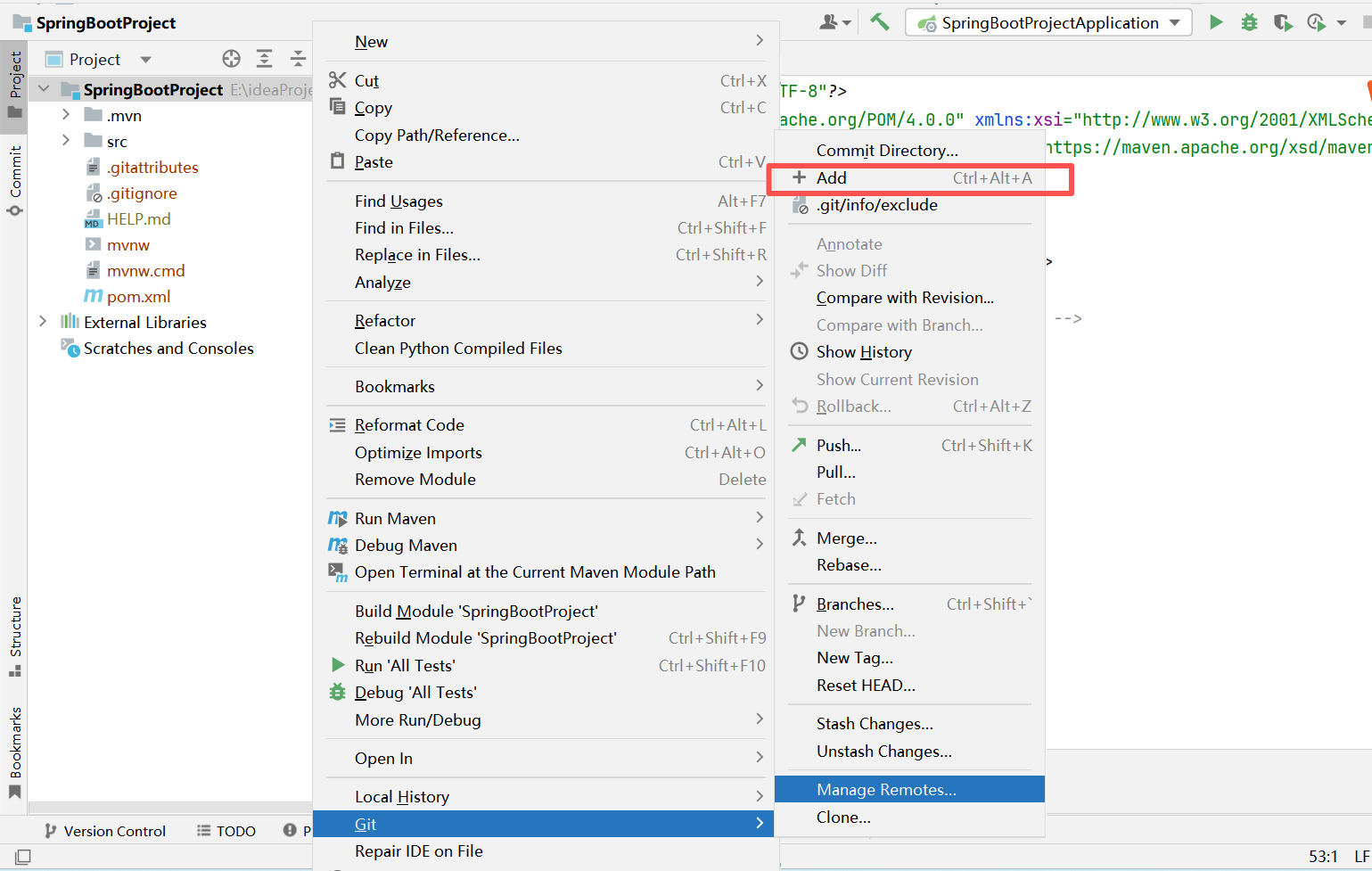1372x871 pixels.
Task: Open the Analyze submenu
Action: (x=546, y=283)
